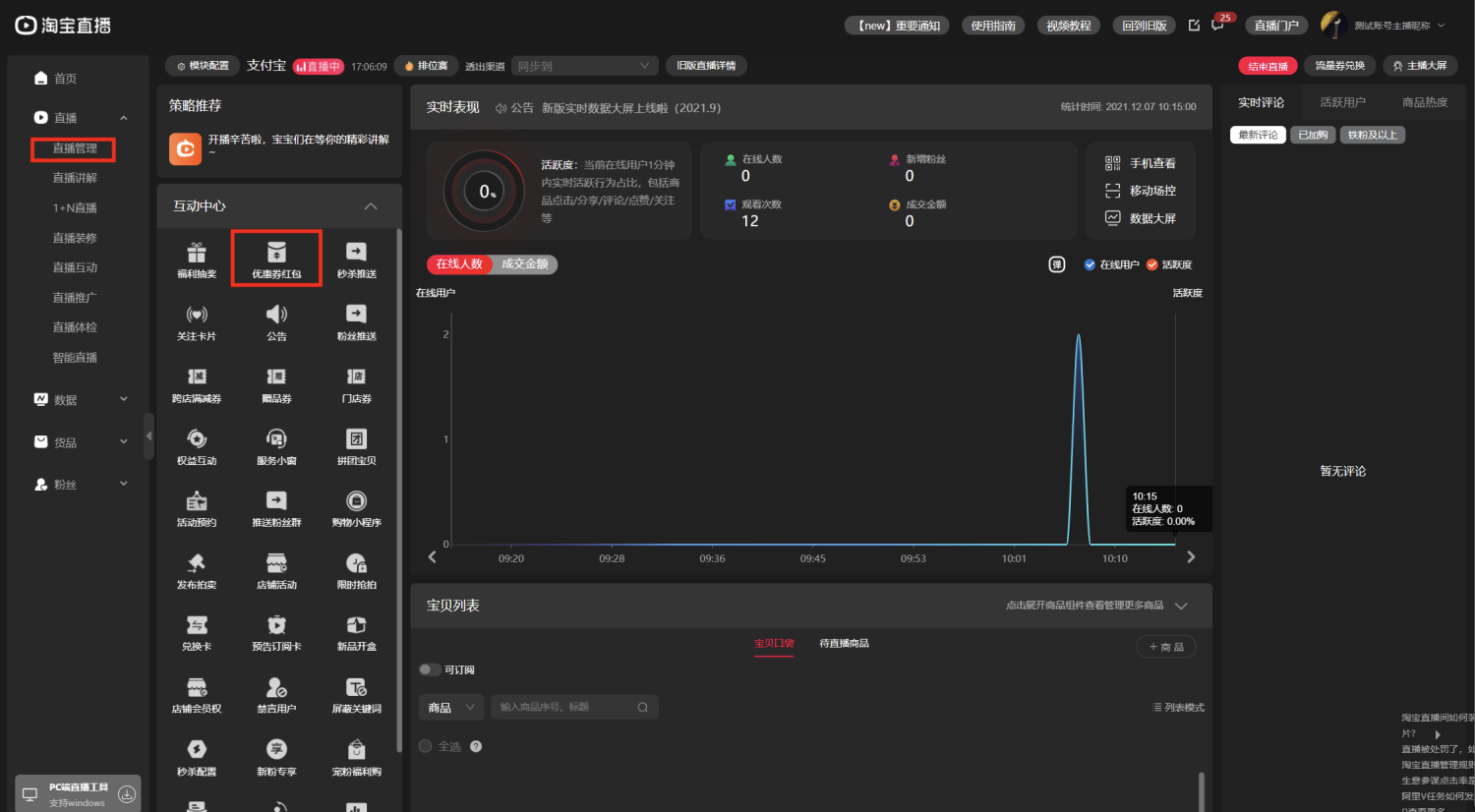
Task: Click the + 商品 add button
Action: click(x=1166, y=647)
